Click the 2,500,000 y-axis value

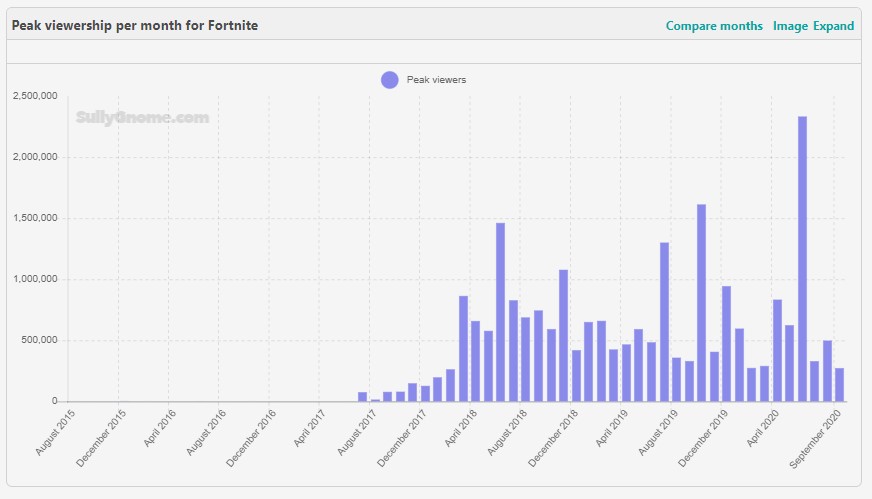35,96
